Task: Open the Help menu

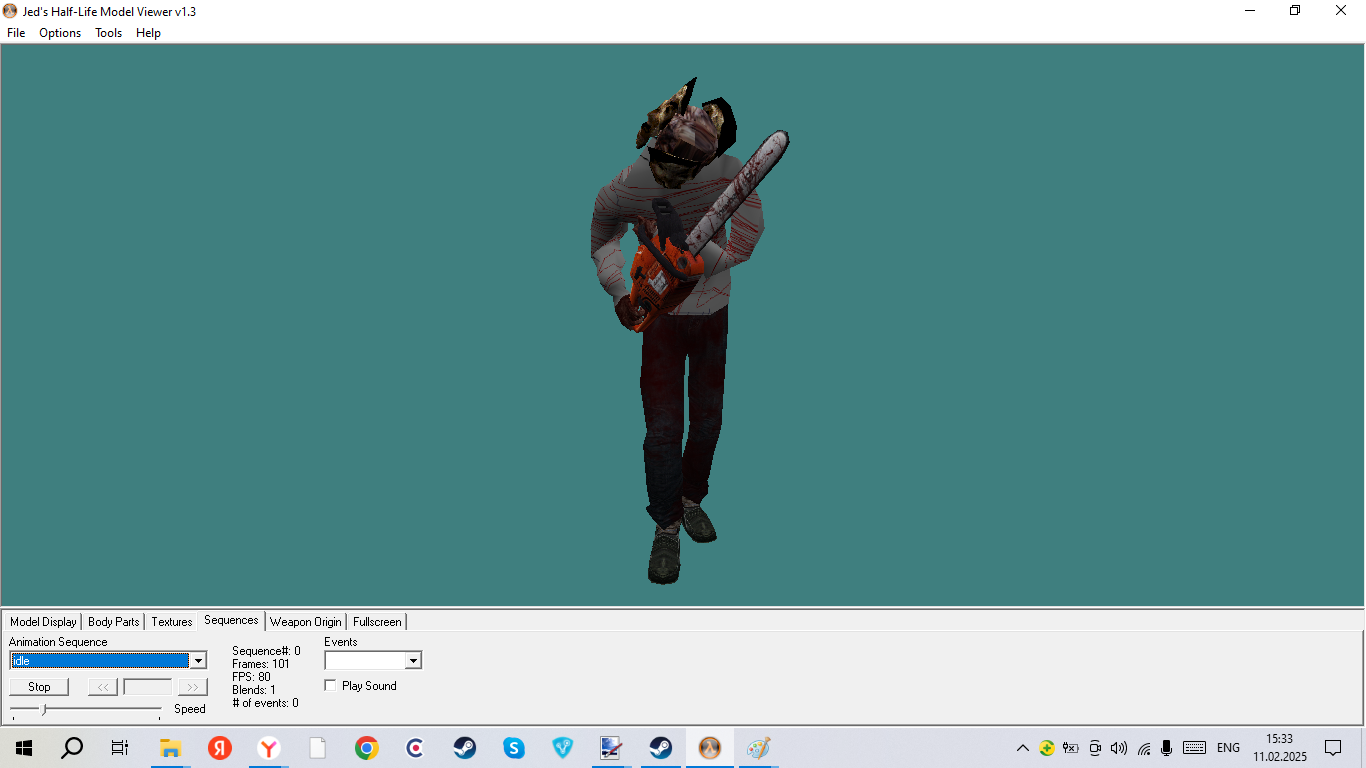Action: (x=148, y=33)
